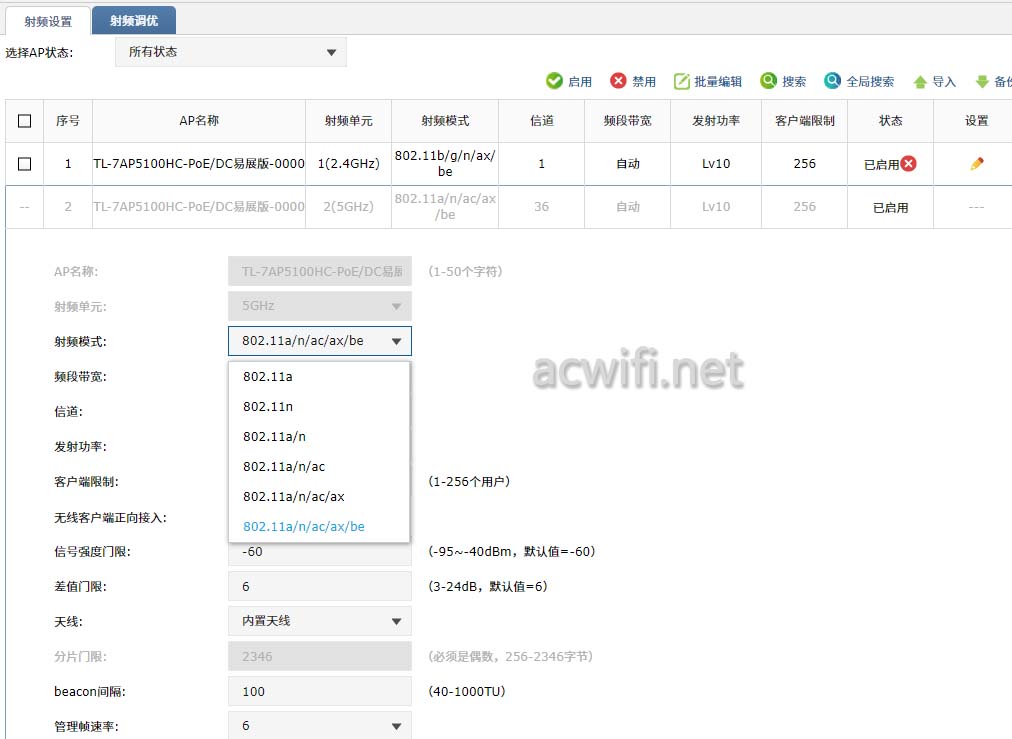Click the red 禁用 disable icon
This screenshot has width=1012, height=739.
coord(618,81)
